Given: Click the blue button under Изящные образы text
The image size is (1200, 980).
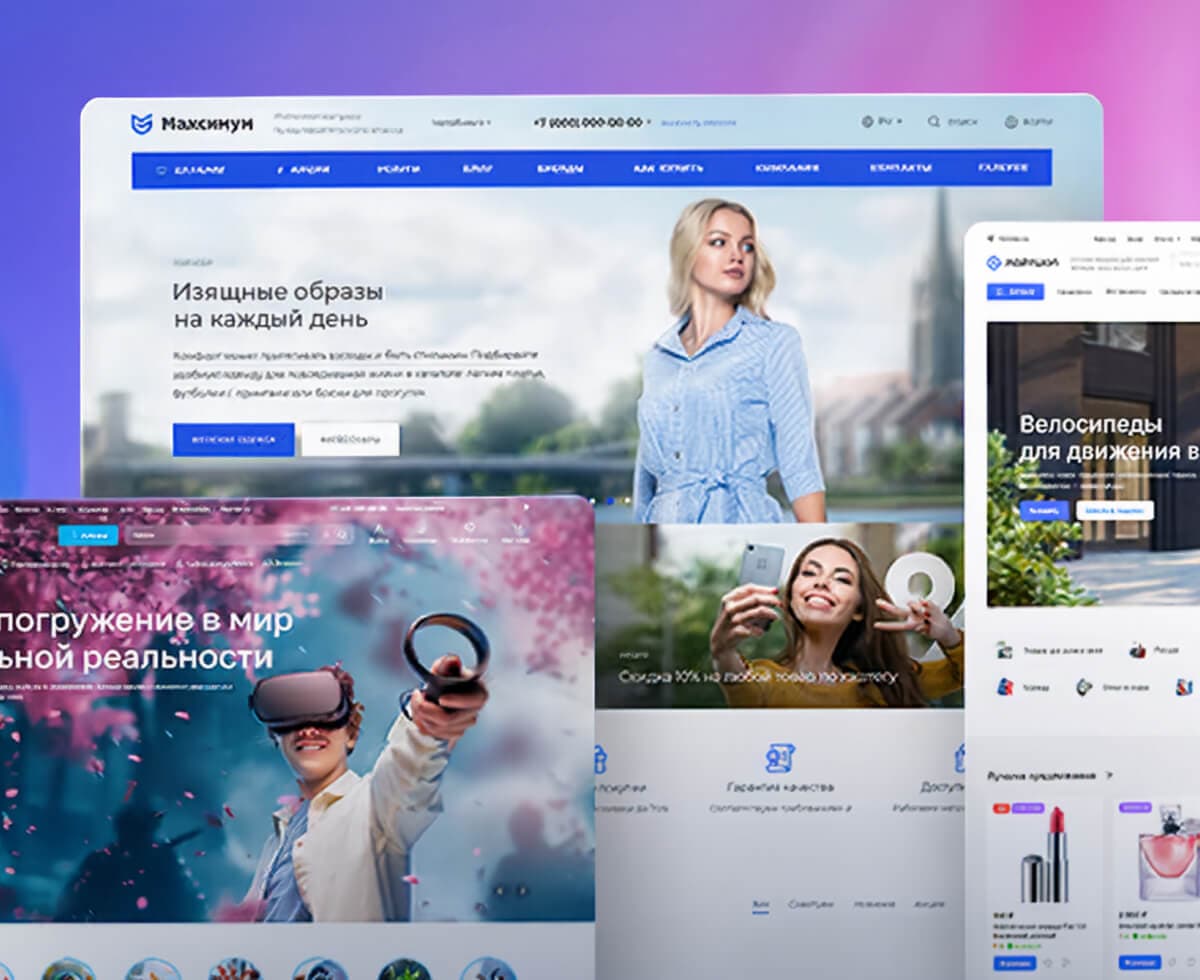Looking at the screenshot, I should click(233, 439).
